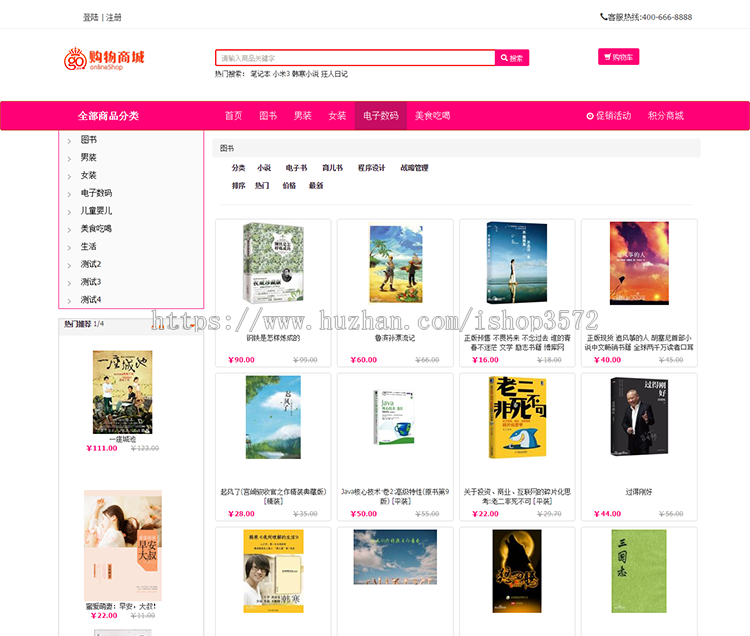Expand chevron beside 生活
This screenshot has height=636, width=750.
pyautogui.click(x=69, y=247)
